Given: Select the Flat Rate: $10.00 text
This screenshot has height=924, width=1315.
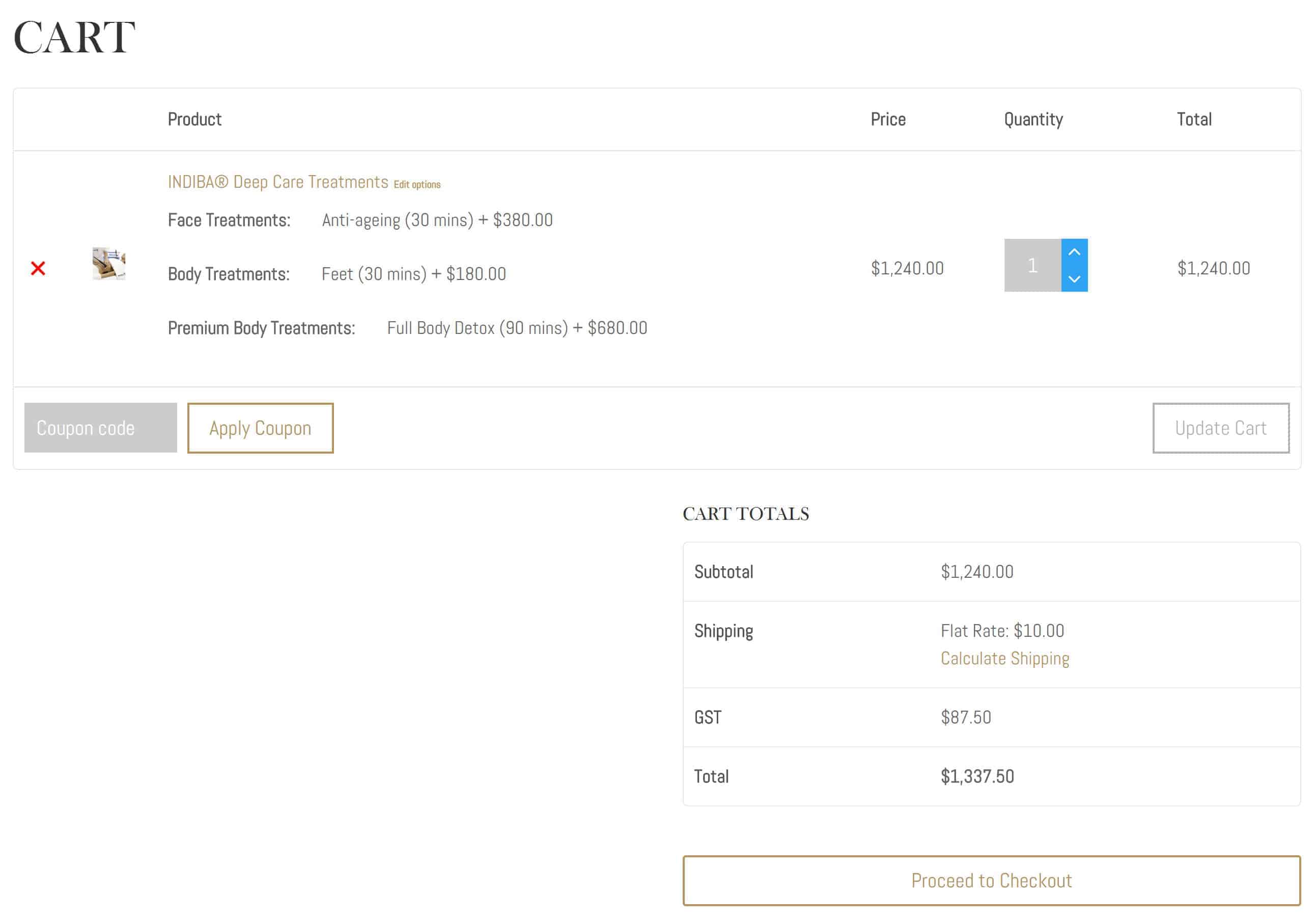Looking at the screenshot, I should tap(1002, 631).
